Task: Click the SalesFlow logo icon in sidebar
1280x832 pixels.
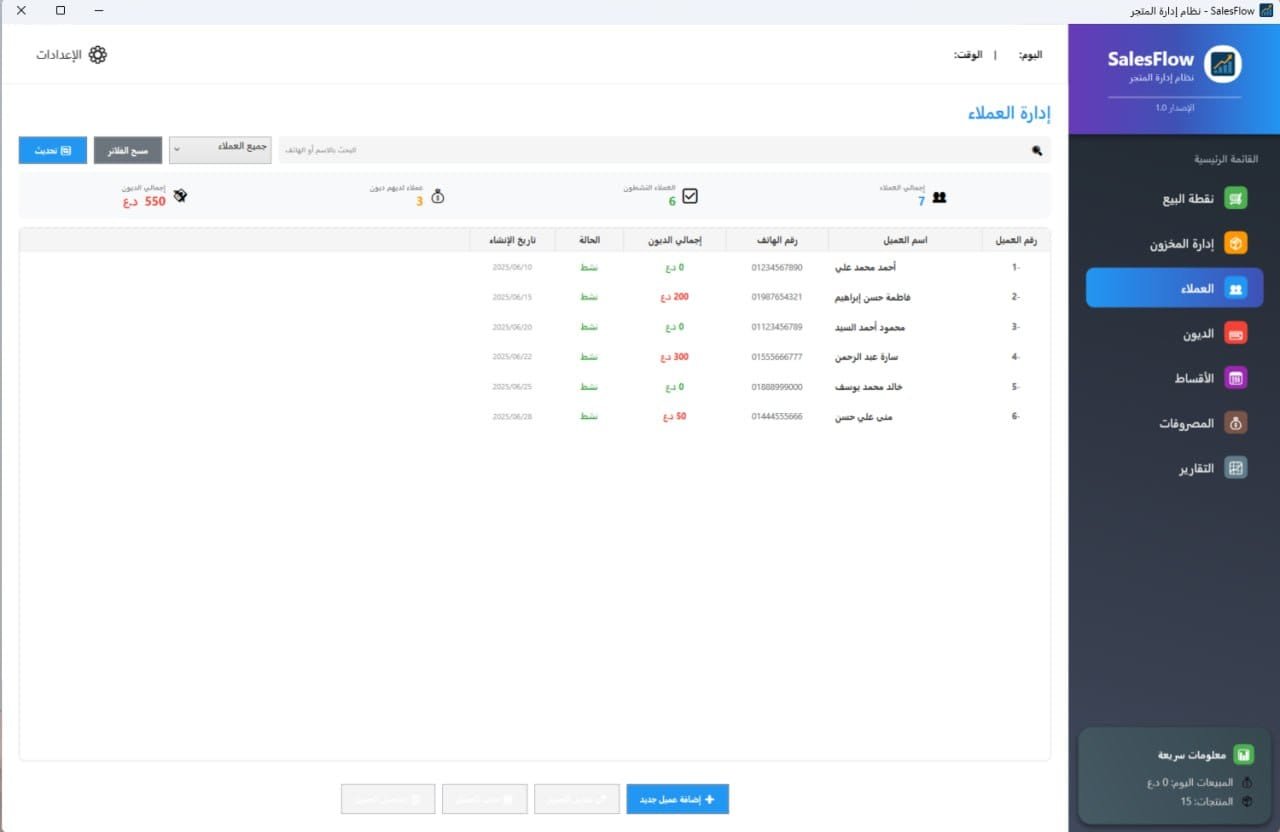Action: coord(1222,64)
